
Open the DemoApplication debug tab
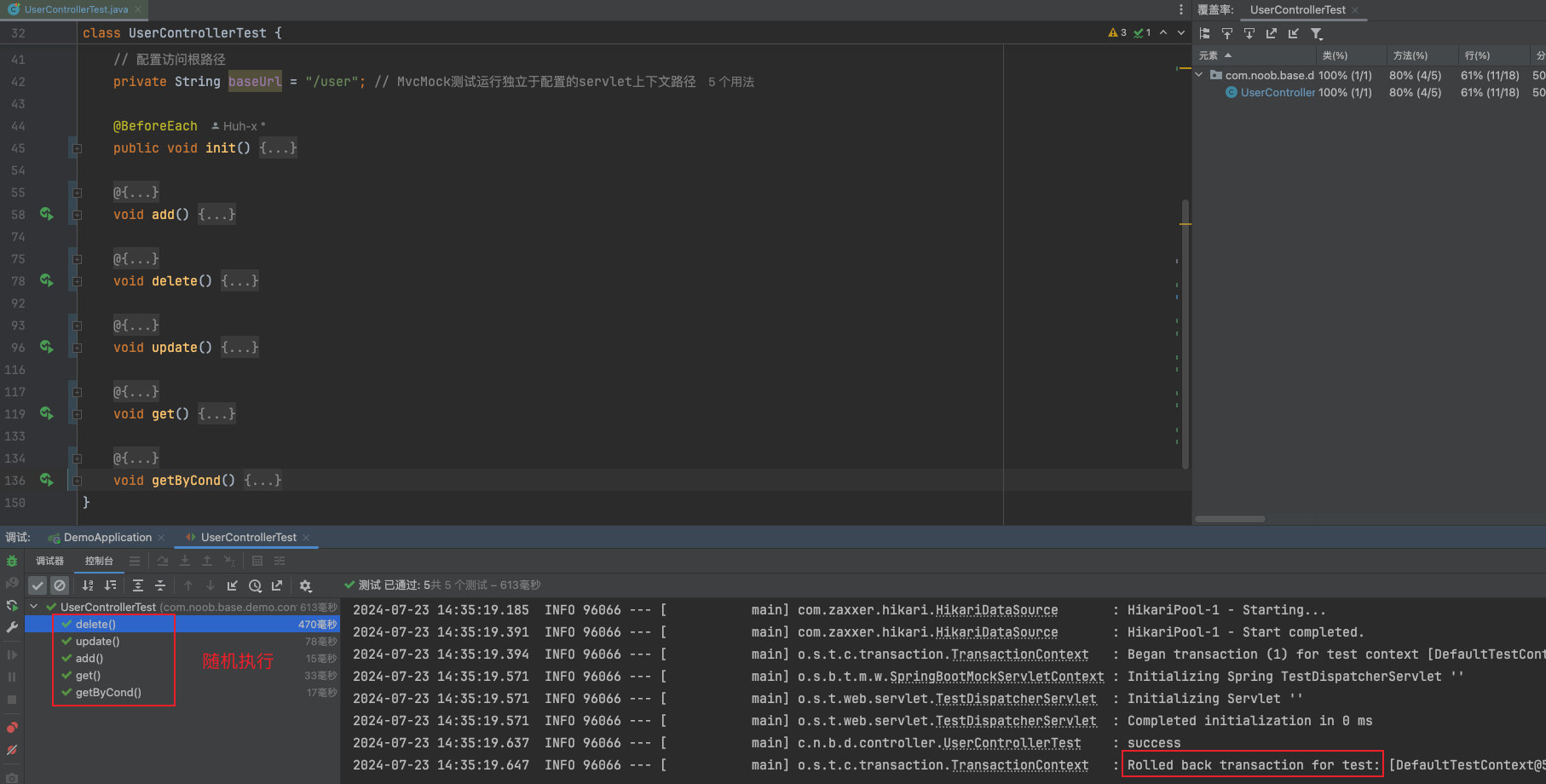107,538
